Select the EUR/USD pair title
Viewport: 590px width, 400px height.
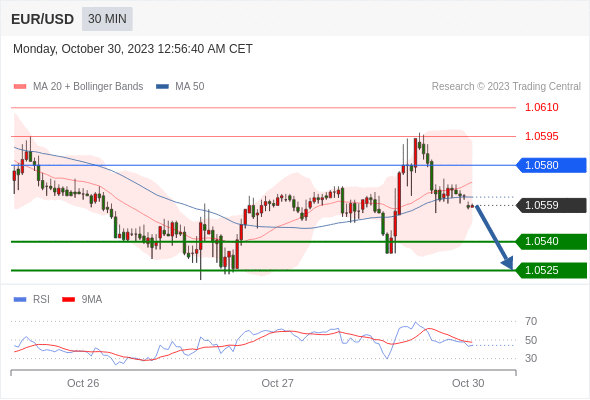coord(43,19)
